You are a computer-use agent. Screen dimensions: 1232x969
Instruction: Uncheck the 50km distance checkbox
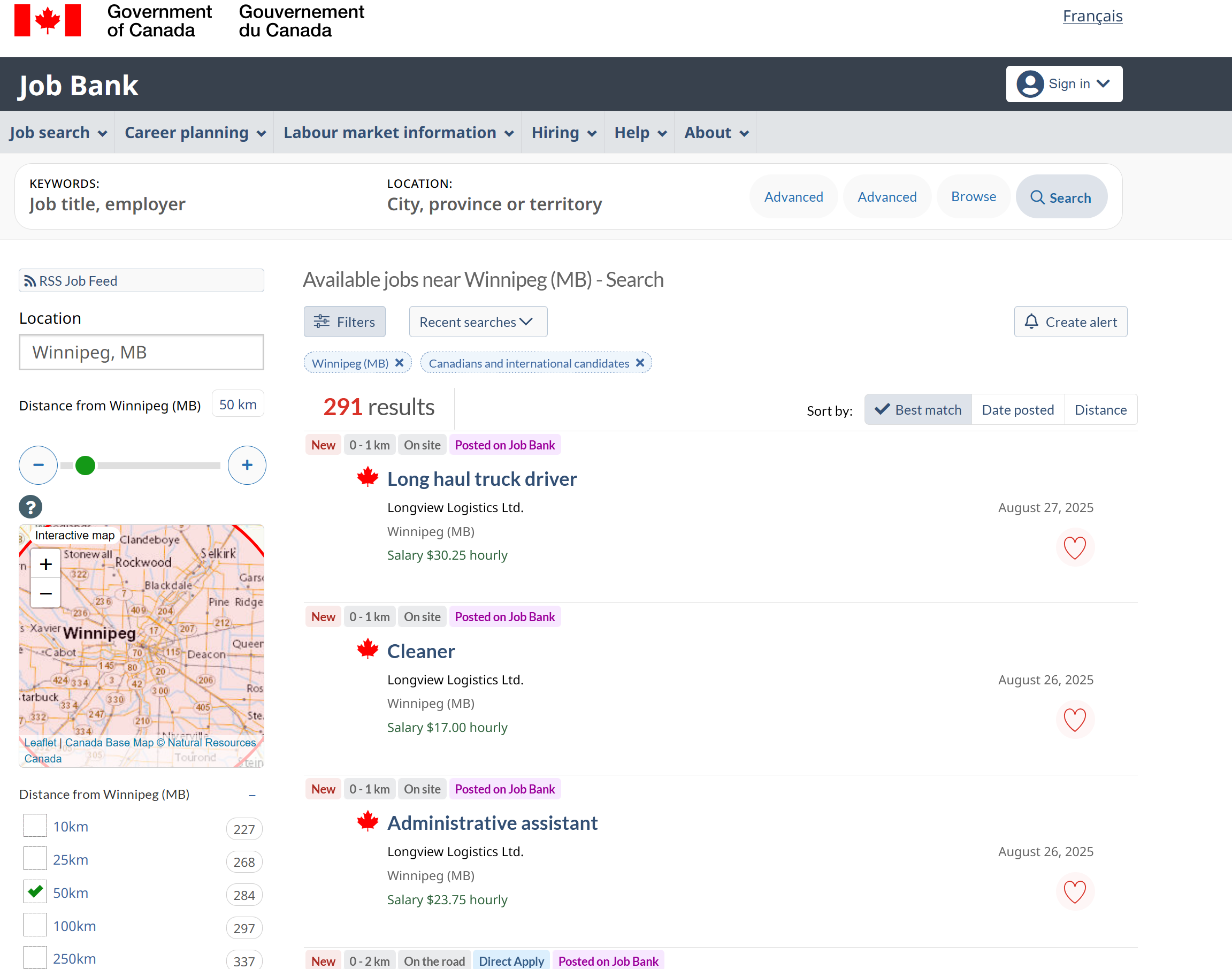coord(35,892)
